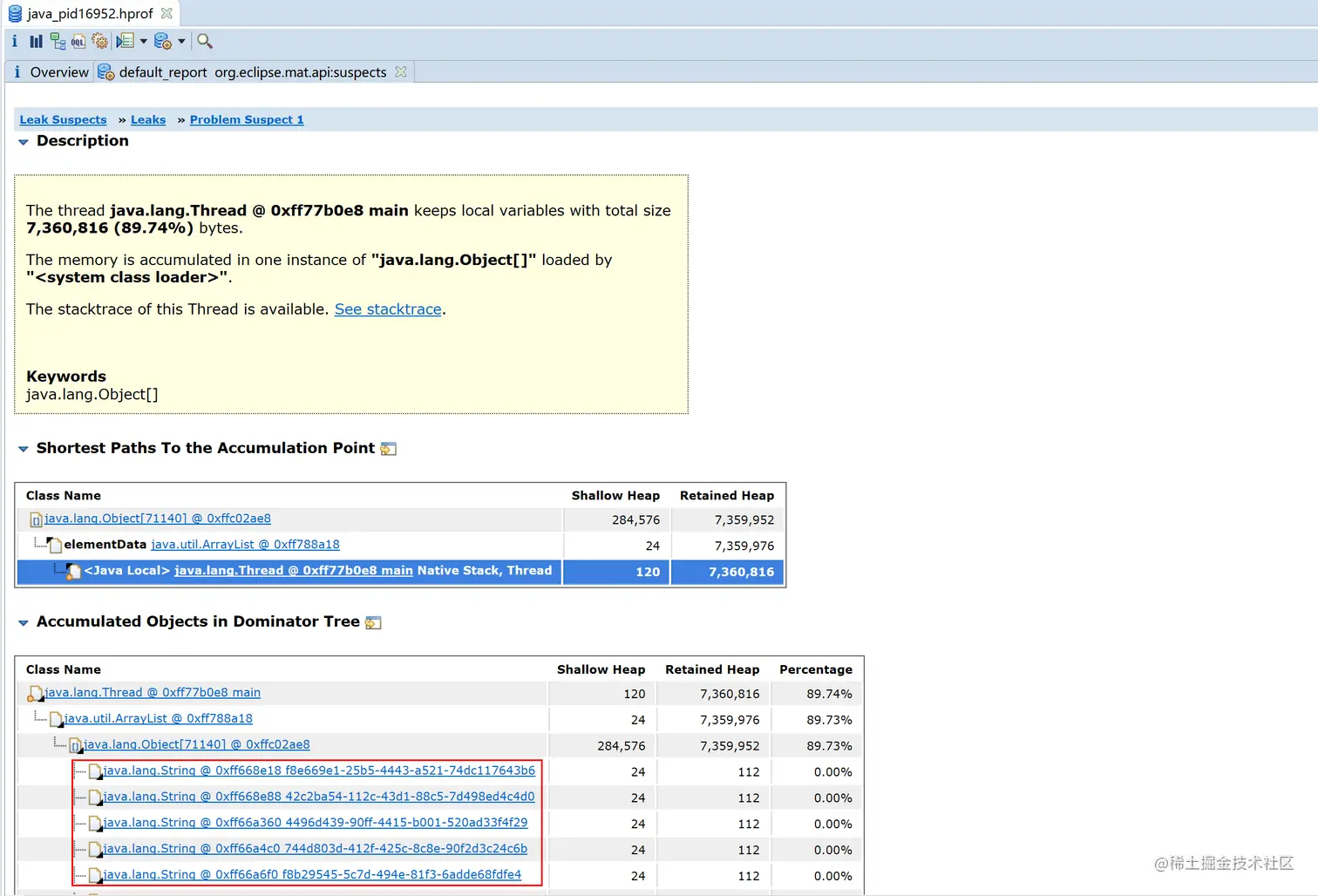Go to Leaks breadcrumb link
Image resolution: width=1318 pixels, height=896 pixels.
point(148,119)
